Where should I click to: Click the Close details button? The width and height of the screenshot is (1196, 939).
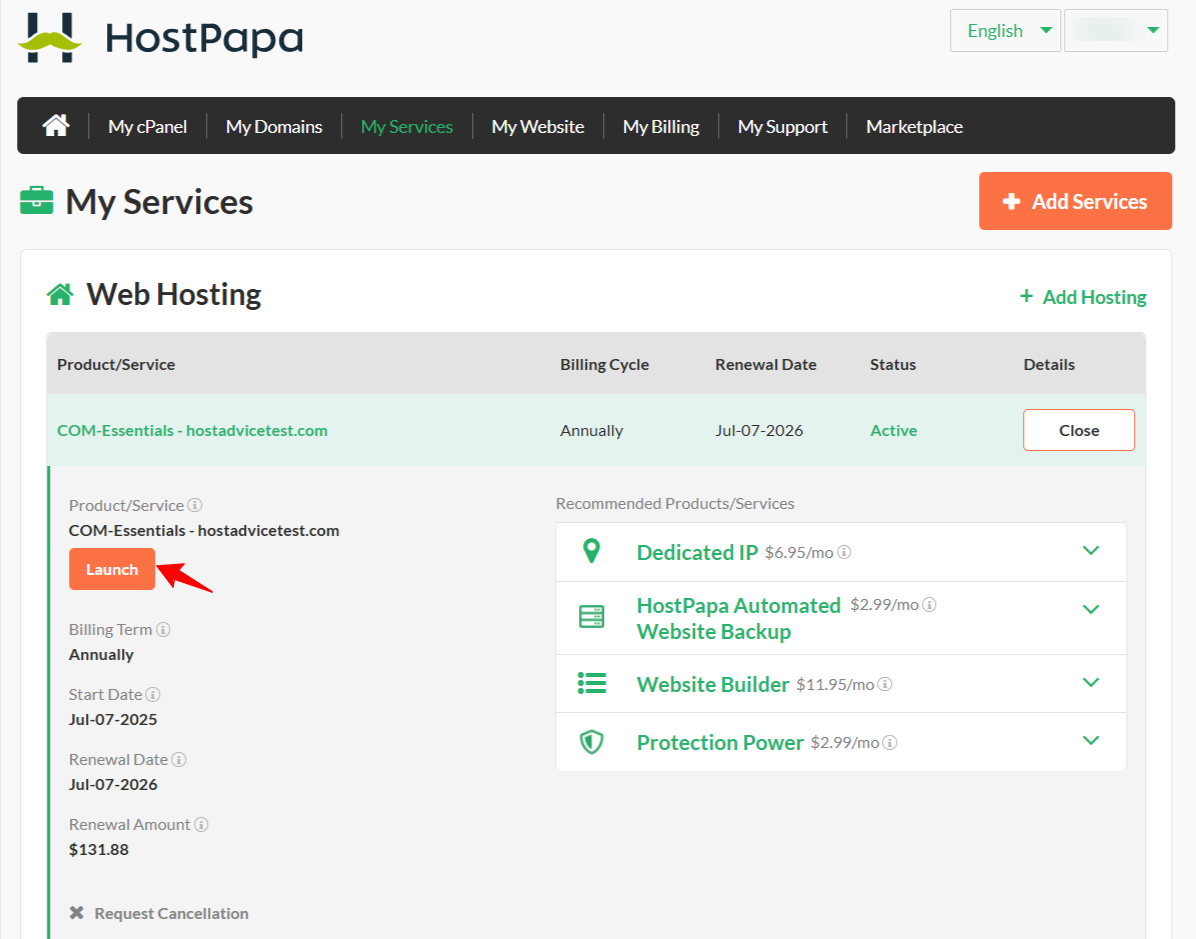(1079, 430)
